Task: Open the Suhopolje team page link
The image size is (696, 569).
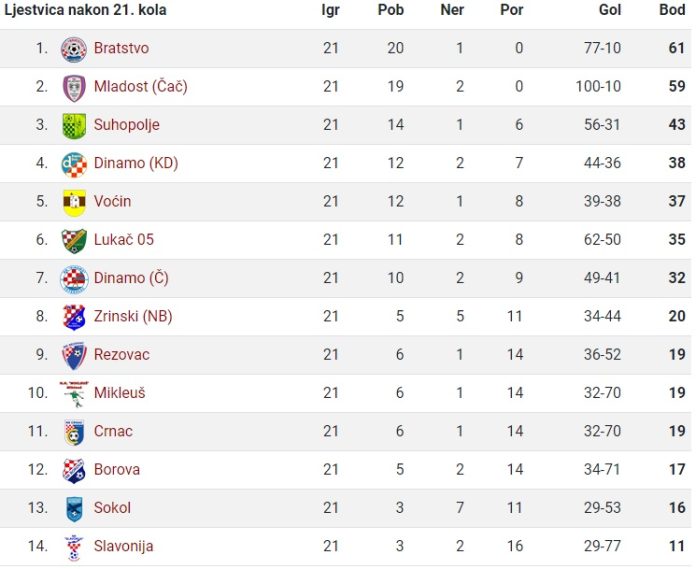Action: 127,125
